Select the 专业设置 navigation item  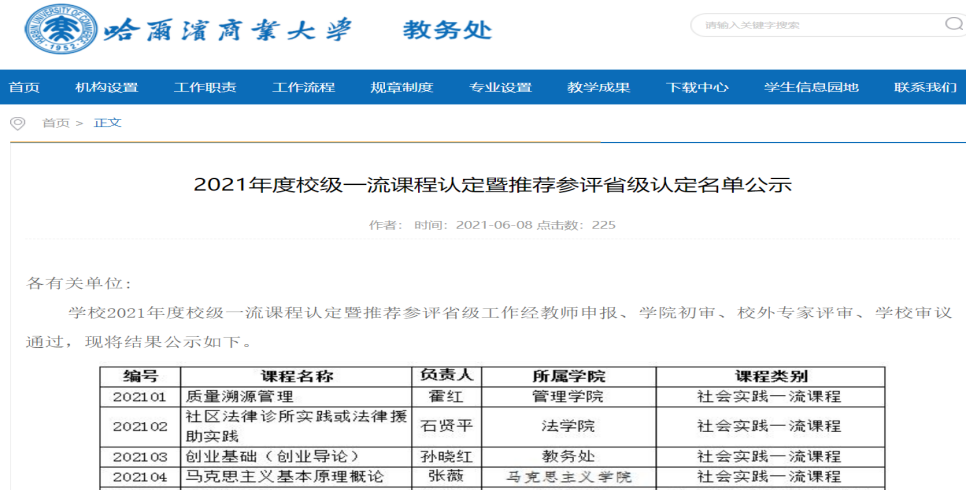[500, 87]
